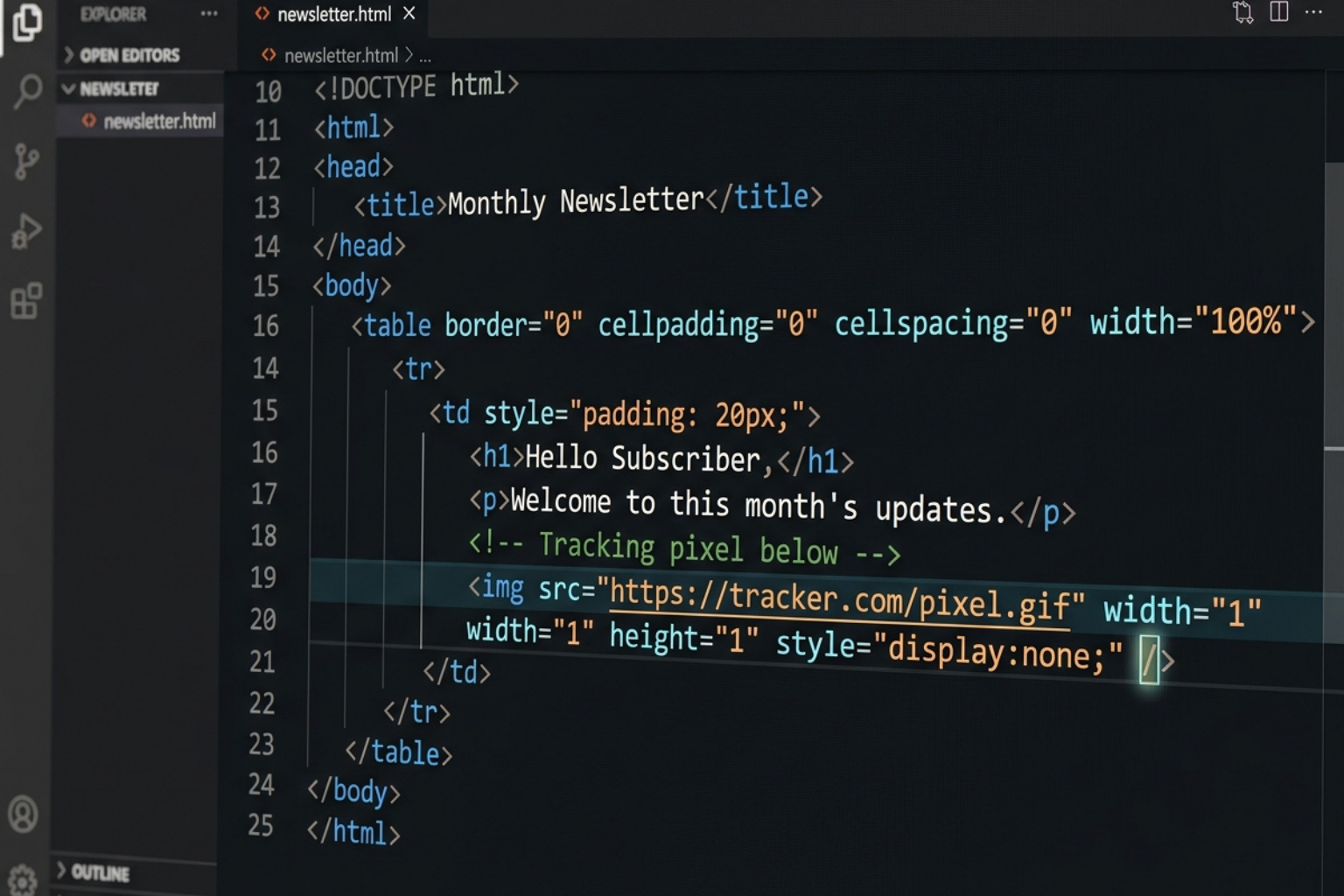Open the Source Control icon
The image size is (1344, 896).
29,161
